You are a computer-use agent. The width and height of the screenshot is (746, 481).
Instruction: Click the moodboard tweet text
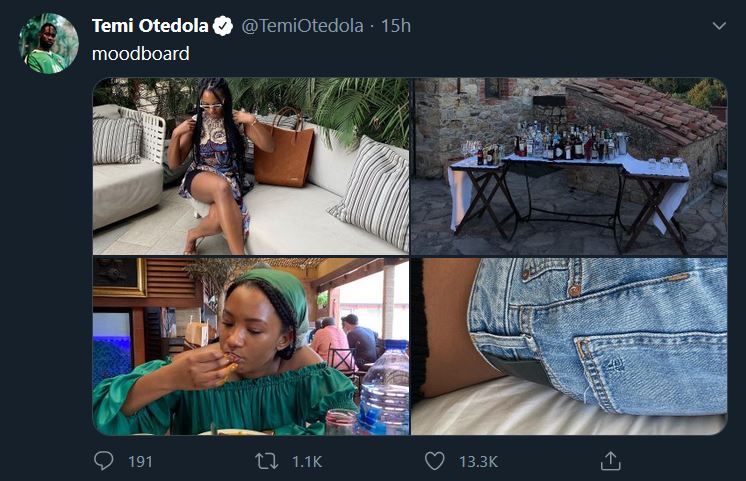point(141,54)
